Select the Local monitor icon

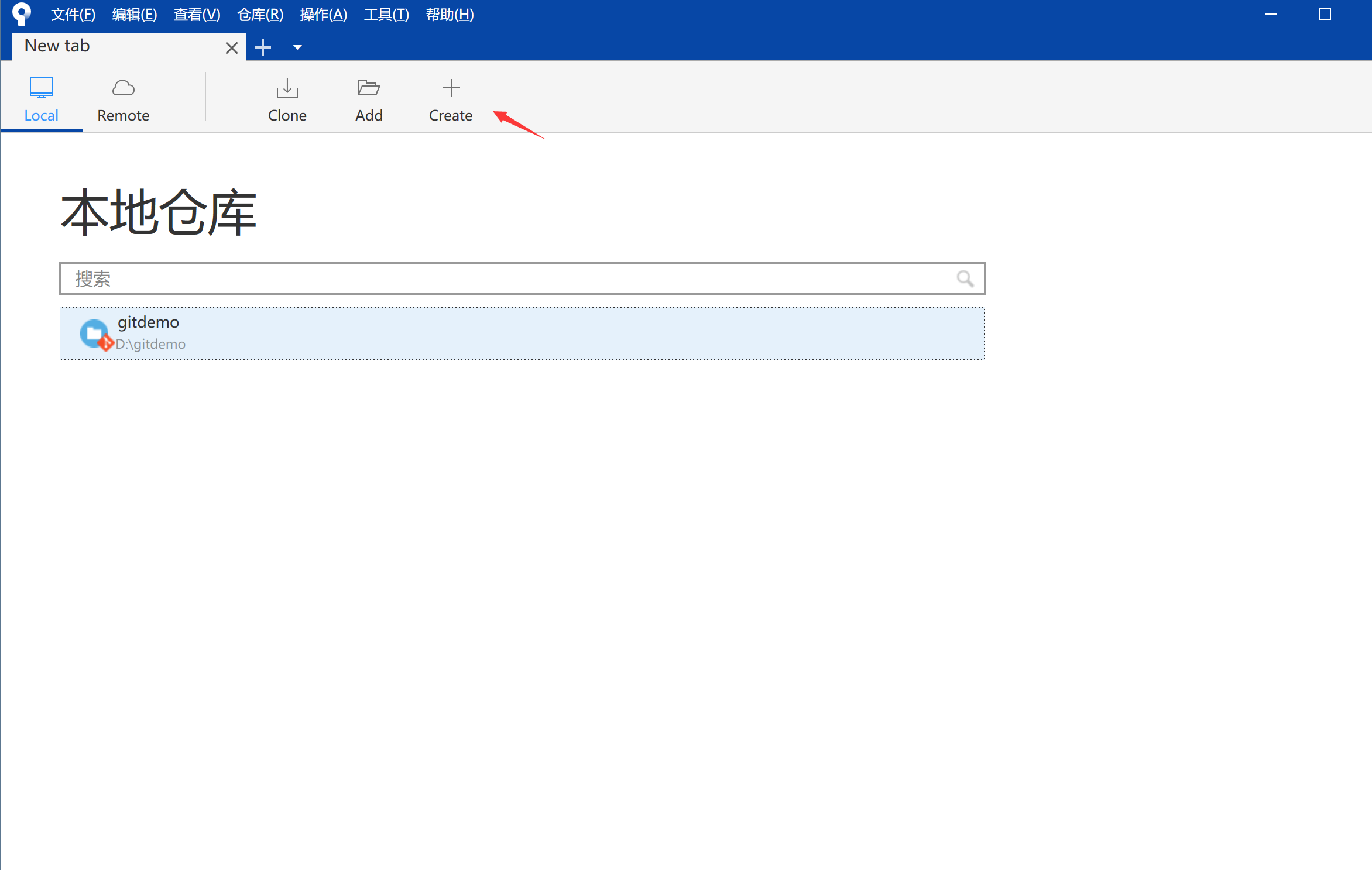[x=41, y=88]
